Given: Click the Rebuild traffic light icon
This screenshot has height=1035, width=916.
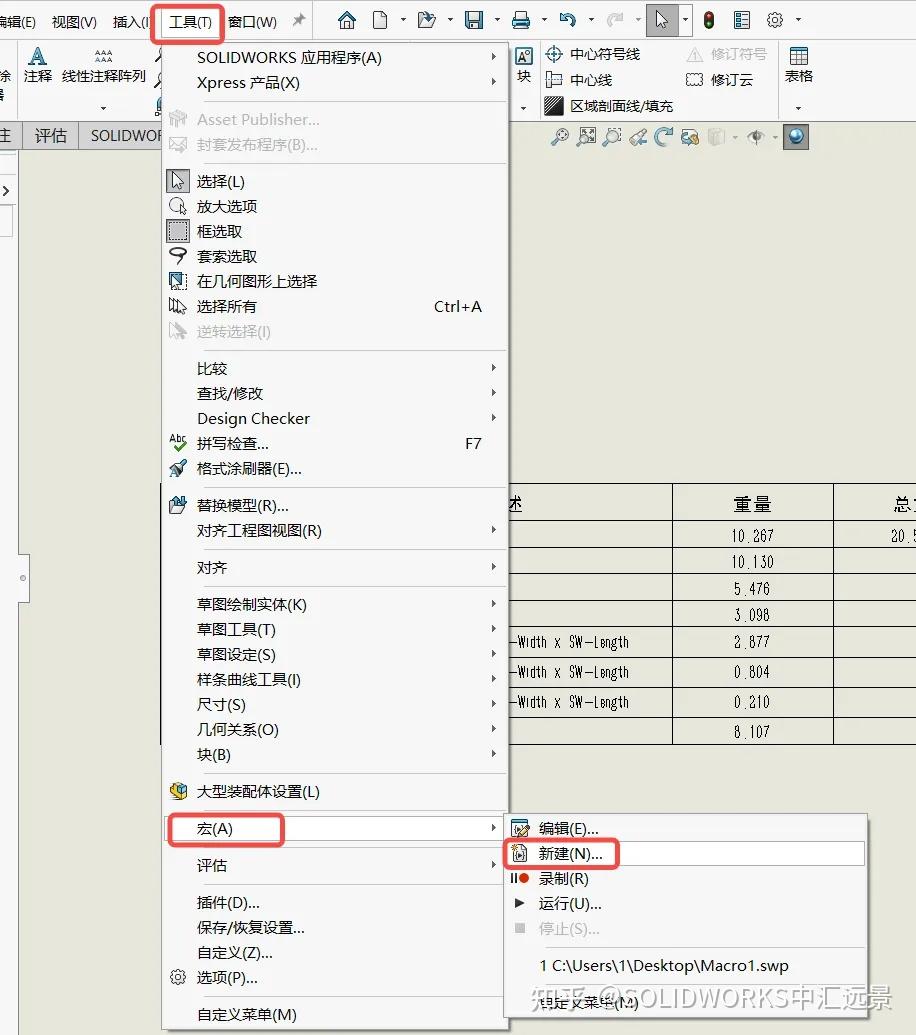Looking at the screenshot, I should pyautogui.click(x=709, y=20).
